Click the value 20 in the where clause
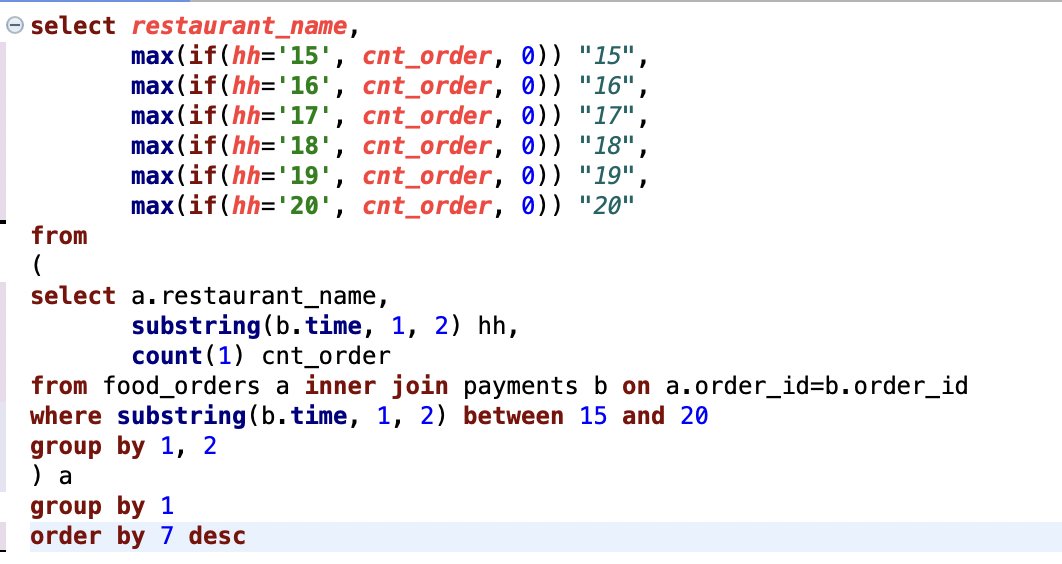This screenshot has width=1062, height=564. pyautogui.click(x=694, y=416)
